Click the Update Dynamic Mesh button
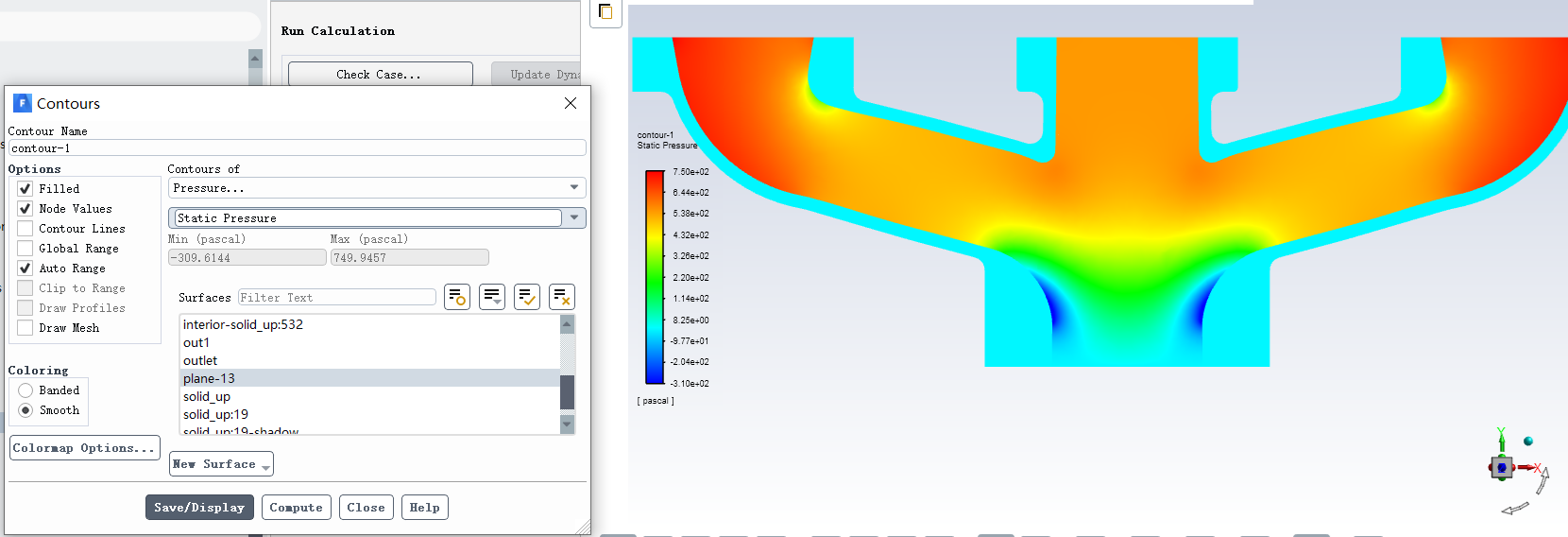This screenshot has width=1568, height=537. (x=537, y=75)
